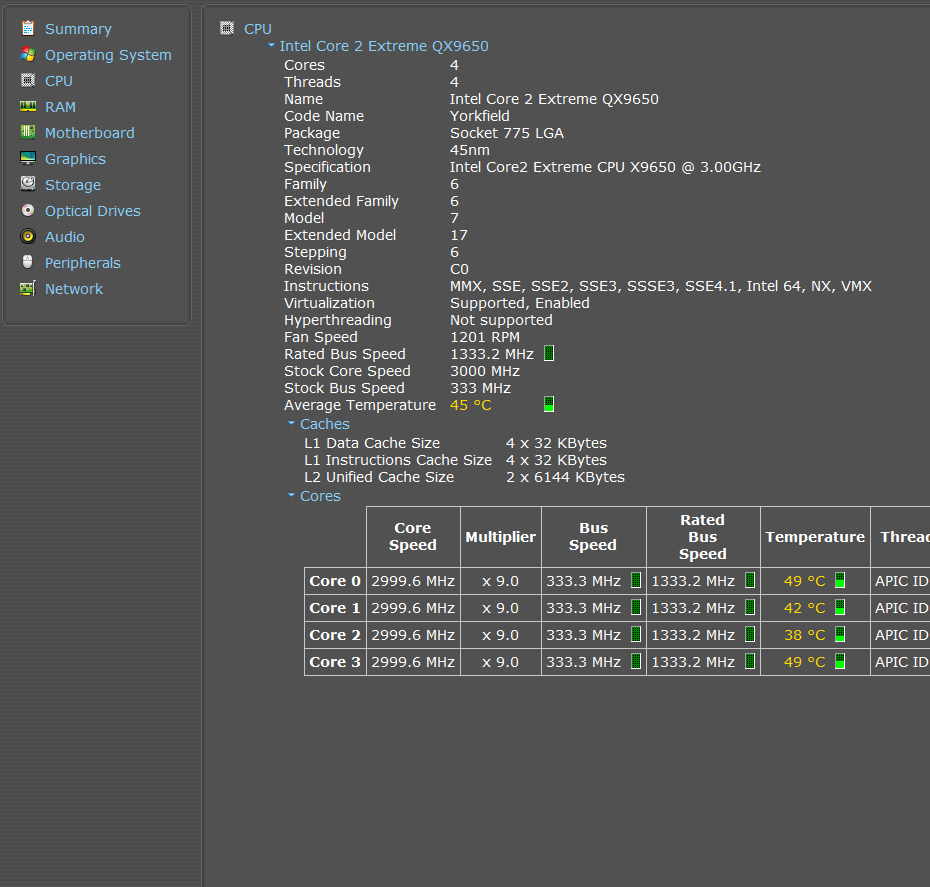The height and width of the screenshot is (887, 930).
Task: Click the Network card icon in sidebar
Action: click(x=28, y=288)
